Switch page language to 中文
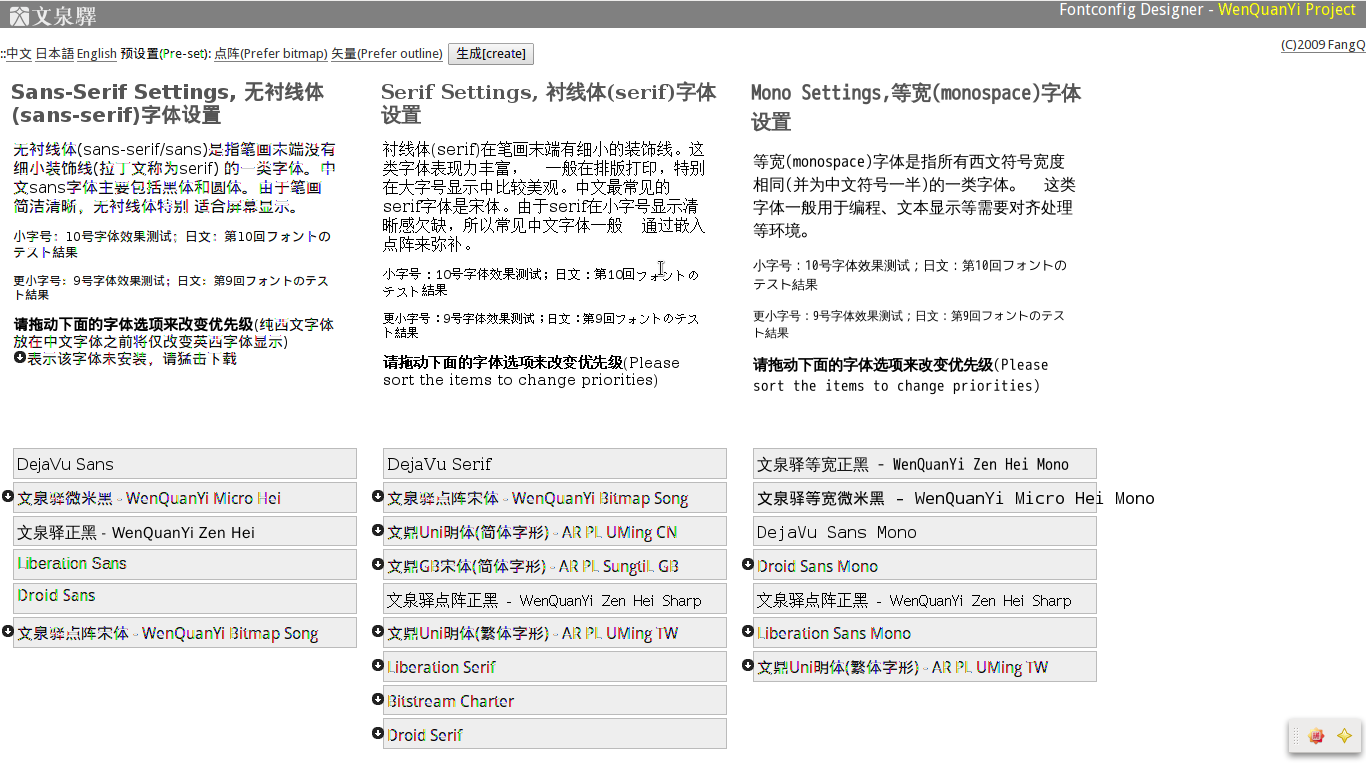Viewport: 1366px width, 768px height. (x=19, y=54)
